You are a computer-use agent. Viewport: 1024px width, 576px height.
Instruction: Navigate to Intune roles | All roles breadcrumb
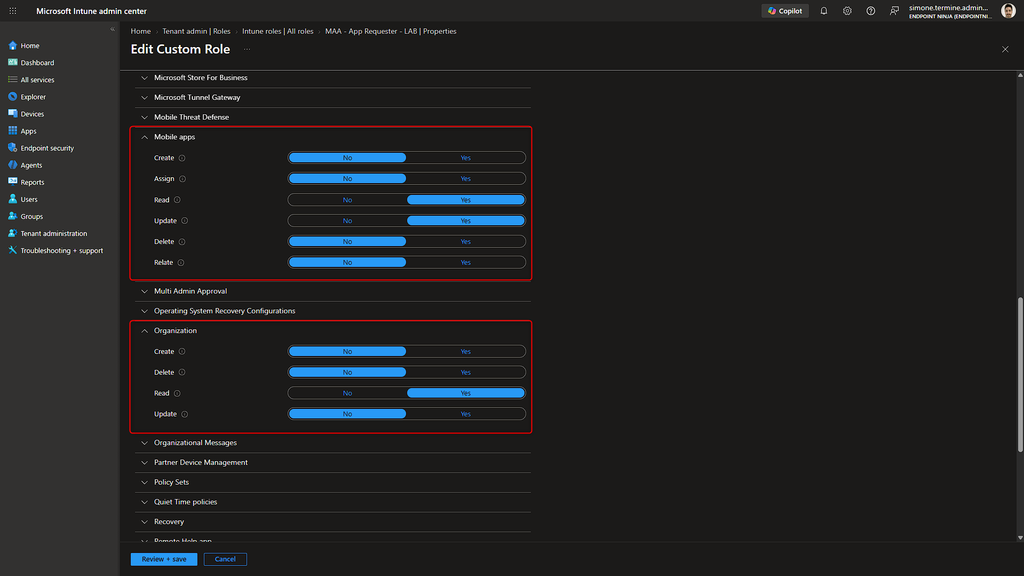point(278,31)
